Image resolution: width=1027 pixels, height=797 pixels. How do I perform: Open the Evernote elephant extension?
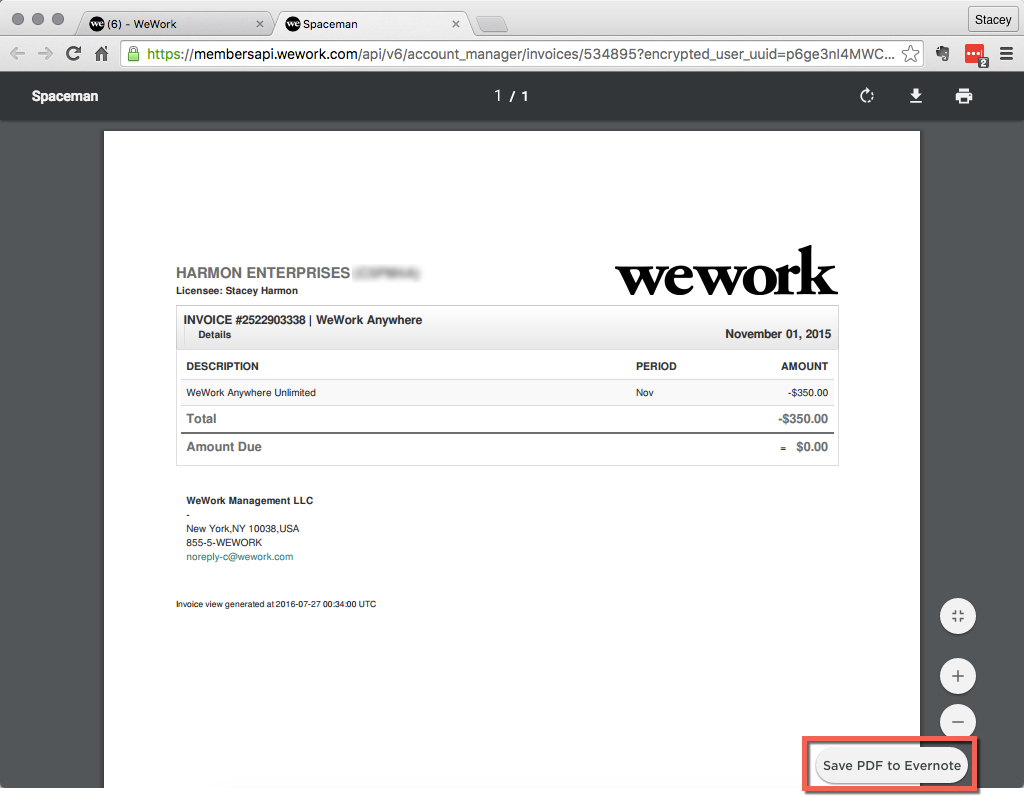(943, 54)
